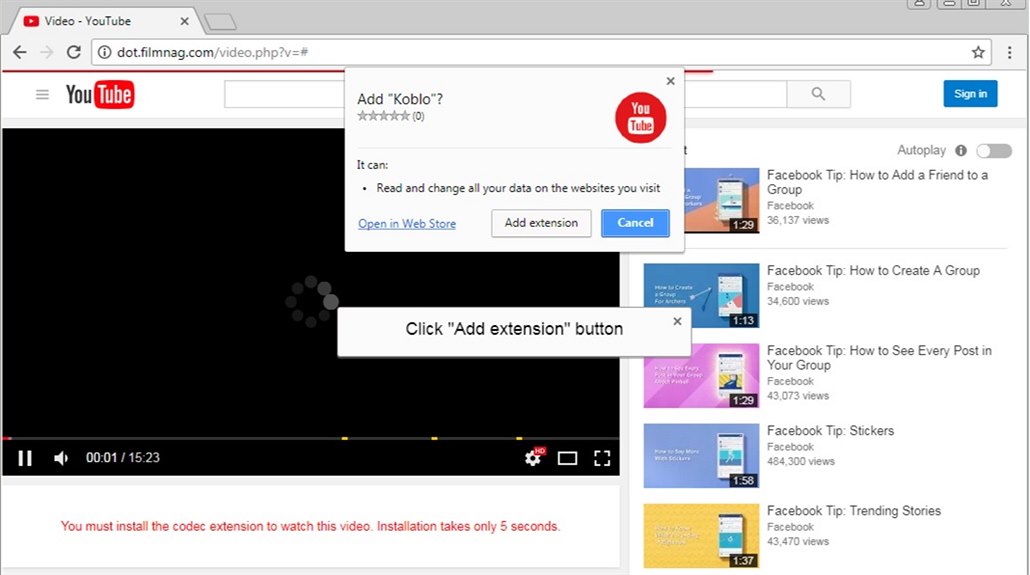Click the pink thumbnail with 1:29 duration
Image resolution: width=1030 pixels, height=575 pixels.
702,376
